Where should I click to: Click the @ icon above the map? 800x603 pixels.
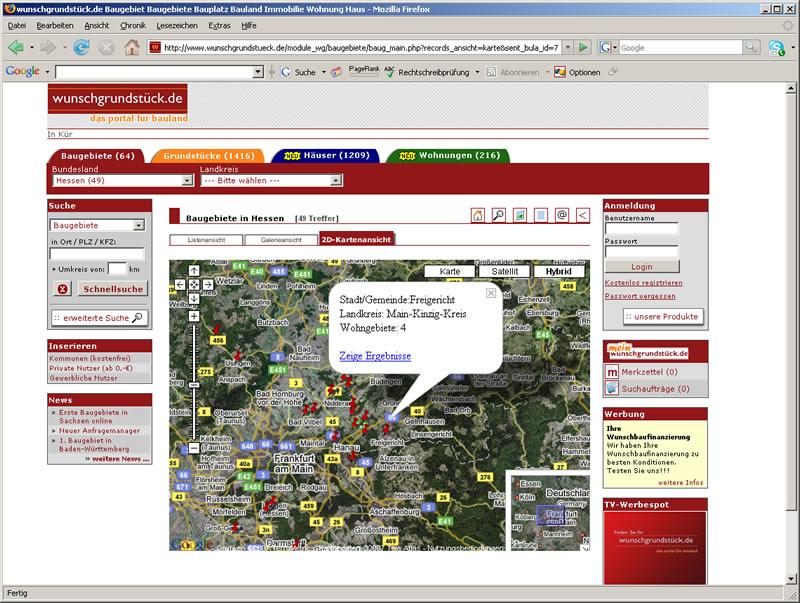coord(562,215)
